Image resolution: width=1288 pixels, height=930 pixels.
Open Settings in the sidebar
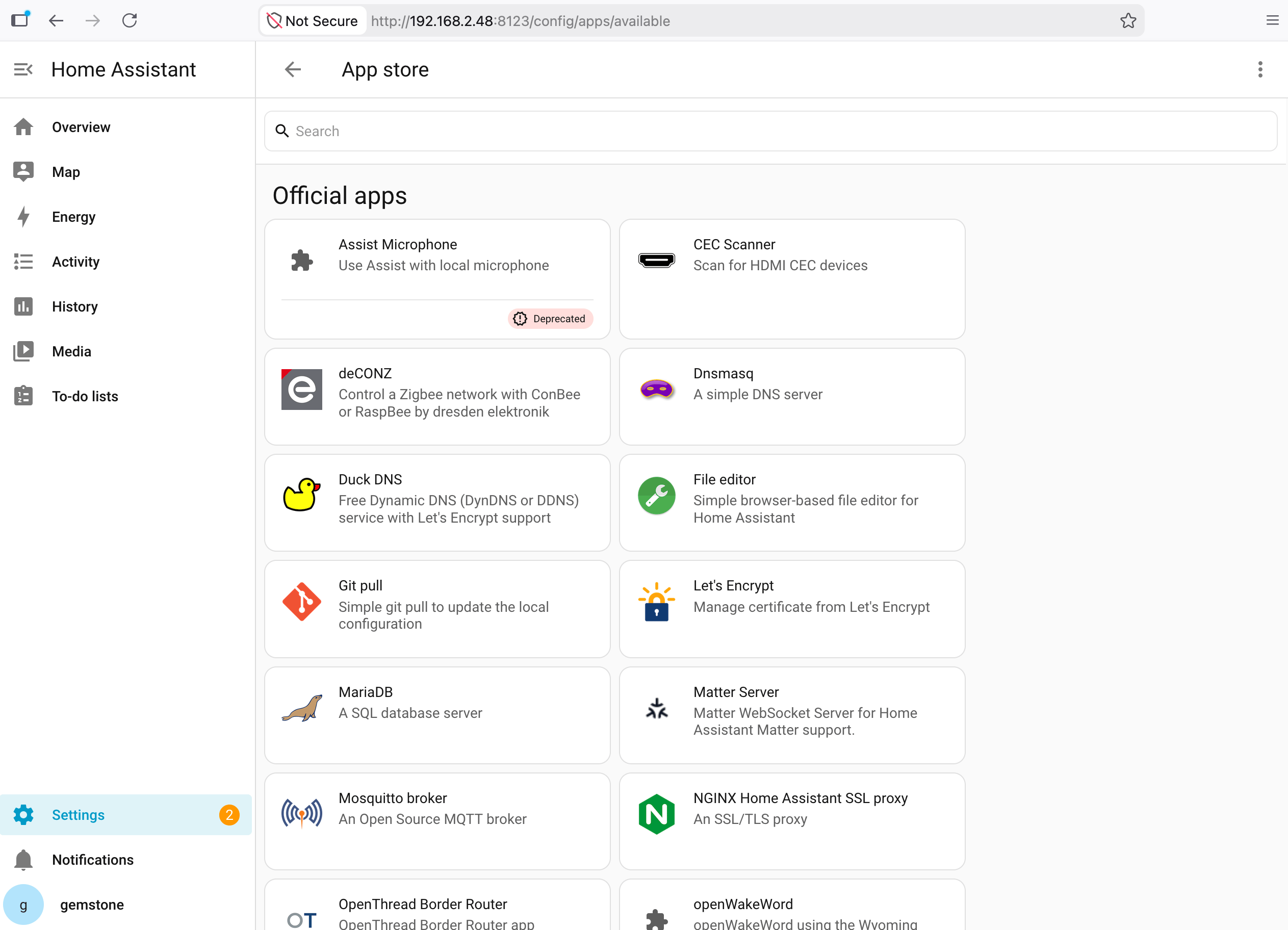point(126,814)
